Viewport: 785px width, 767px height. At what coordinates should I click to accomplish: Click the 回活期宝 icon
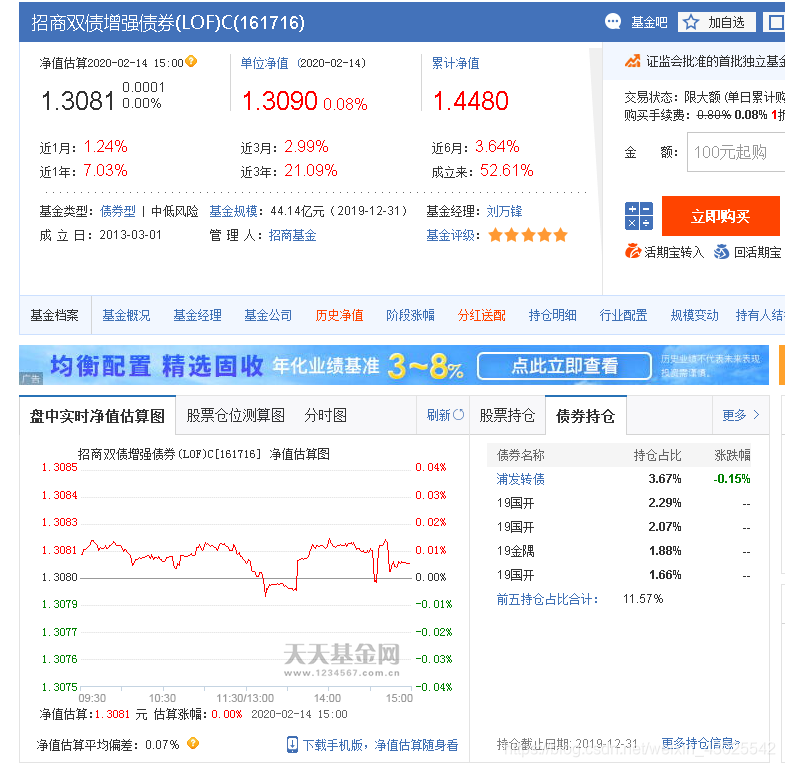[x=721, y=251]
